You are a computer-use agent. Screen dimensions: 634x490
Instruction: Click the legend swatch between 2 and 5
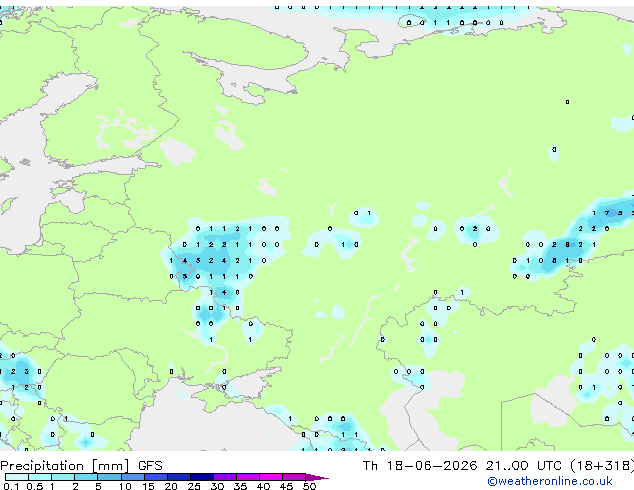pos(86,477)
